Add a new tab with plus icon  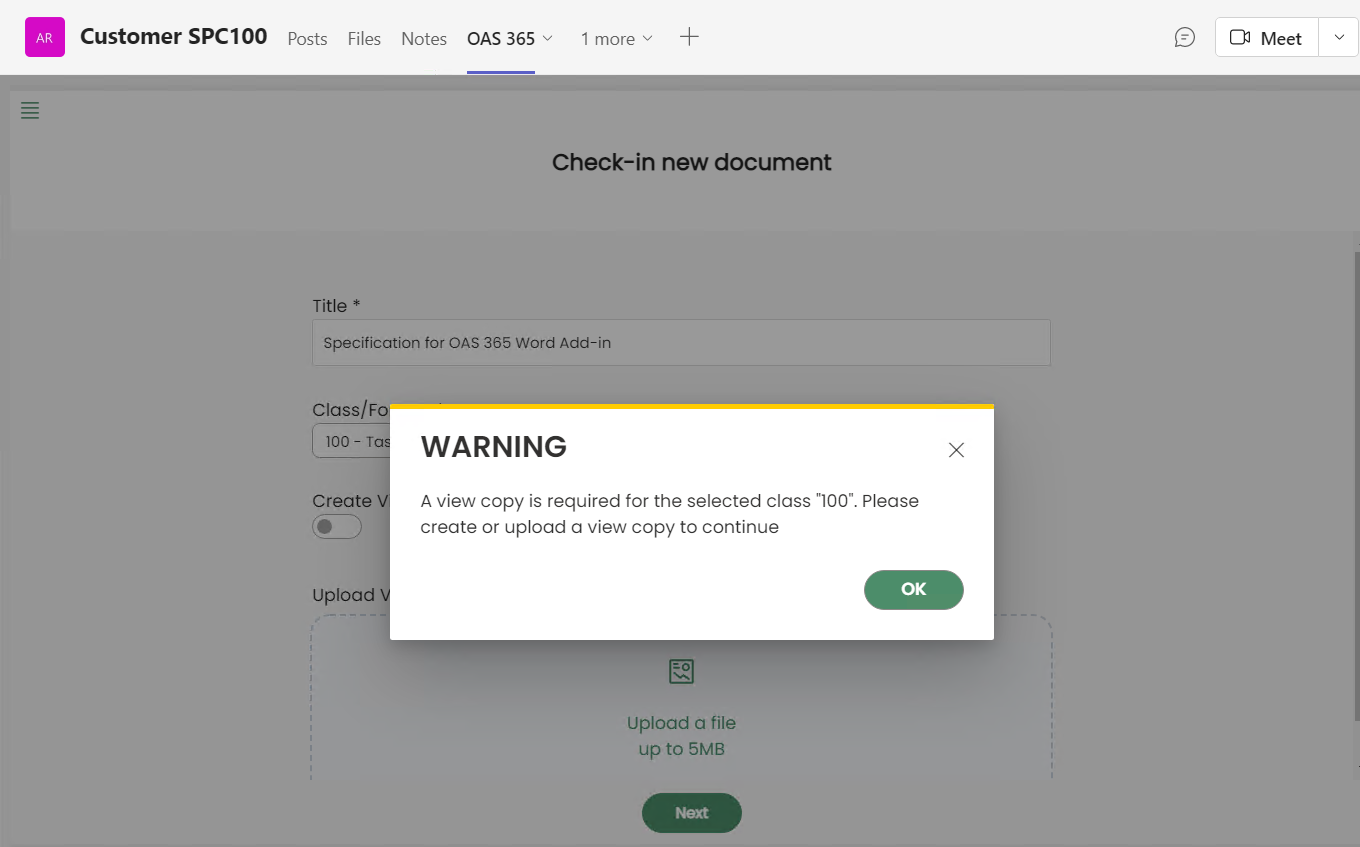pyautogui.click(x=689, y=37)
